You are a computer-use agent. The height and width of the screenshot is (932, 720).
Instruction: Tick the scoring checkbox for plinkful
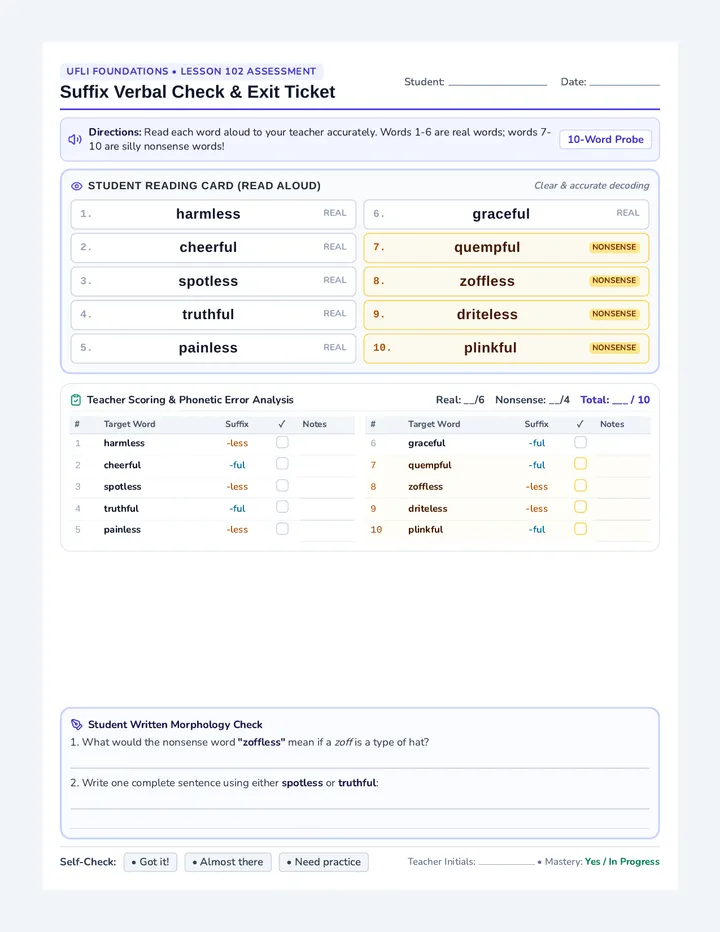coord(581,529)
